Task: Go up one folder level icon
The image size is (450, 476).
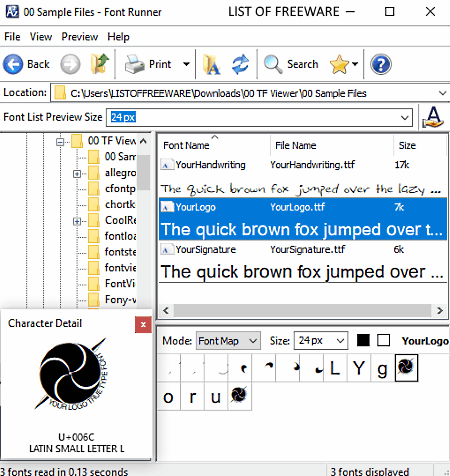Action: click(x=100, y=64)
